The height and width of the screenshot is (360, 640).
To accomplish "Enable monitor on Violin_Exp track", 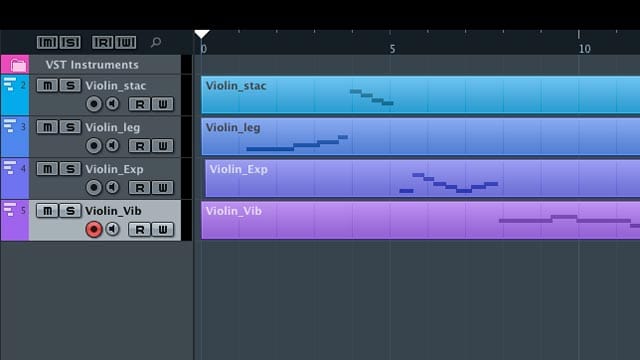I will pyautogui.click(x=112, y=187).
